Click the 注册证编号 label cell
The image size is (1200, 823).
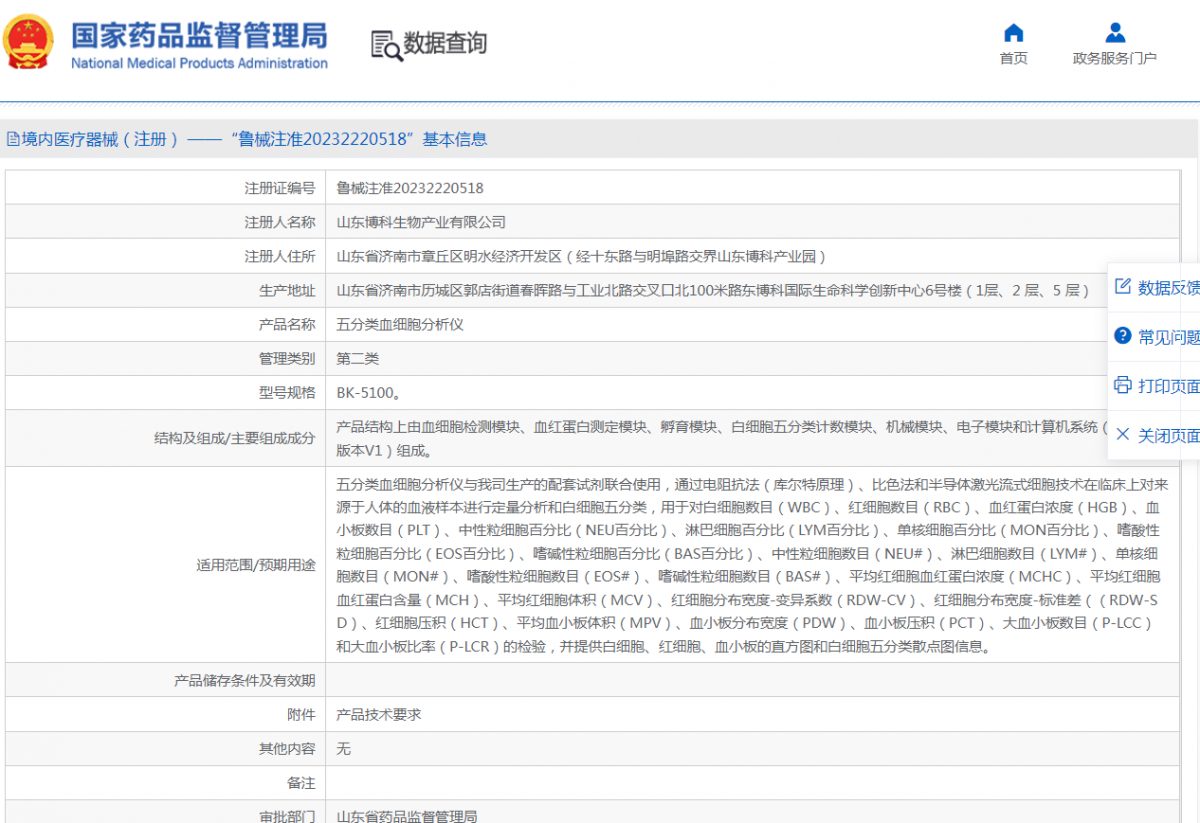pyautogui.click(x=166, y=188)
